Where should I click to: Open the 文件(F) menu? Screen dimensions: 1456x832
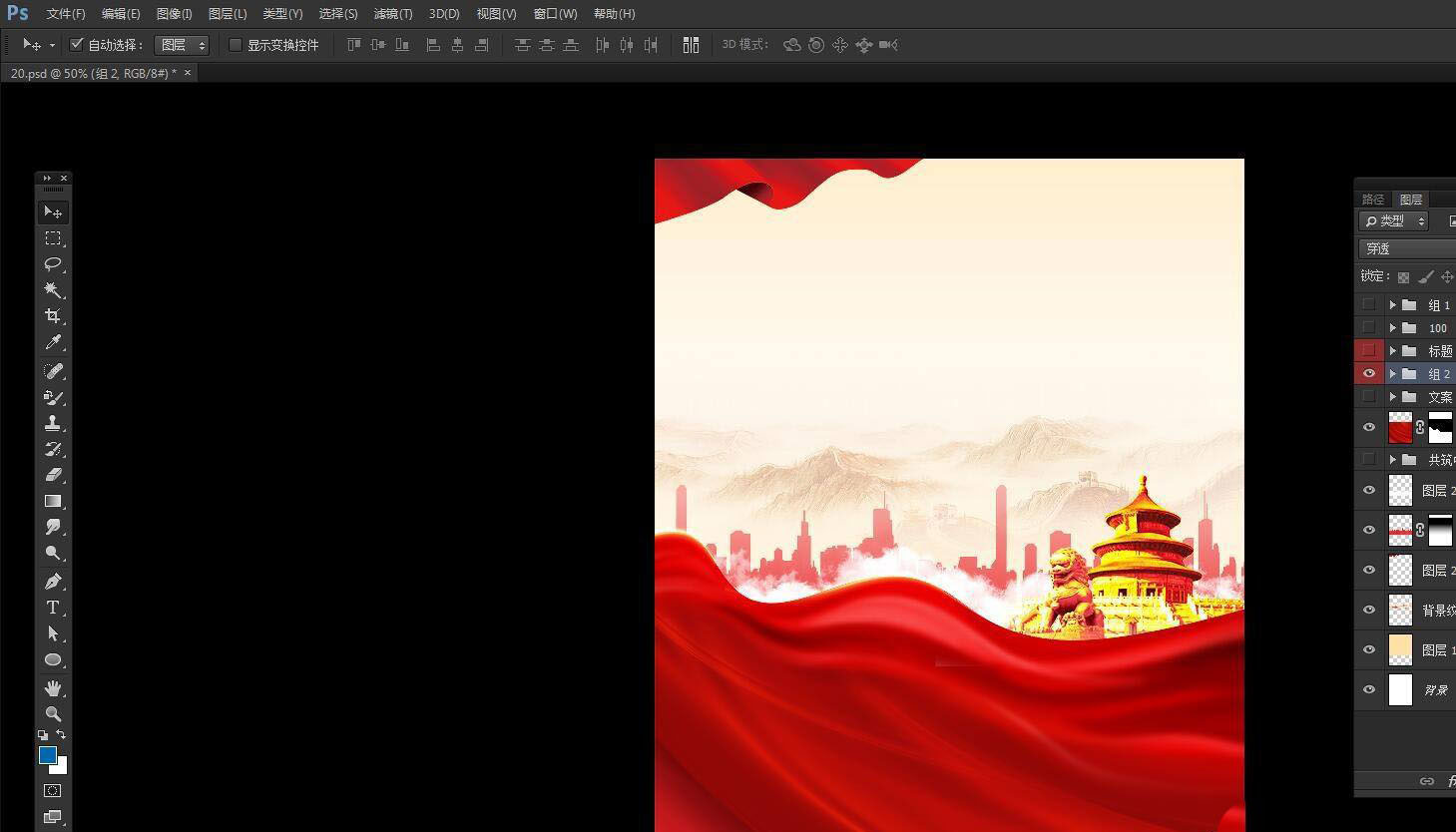(66, 14)
